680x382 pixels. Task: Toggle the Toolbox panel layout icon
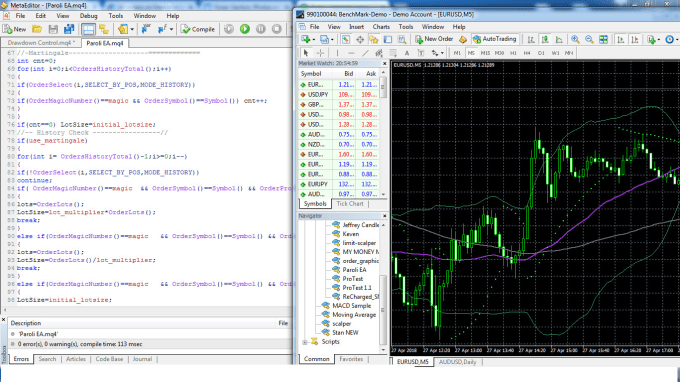(88, 29)
